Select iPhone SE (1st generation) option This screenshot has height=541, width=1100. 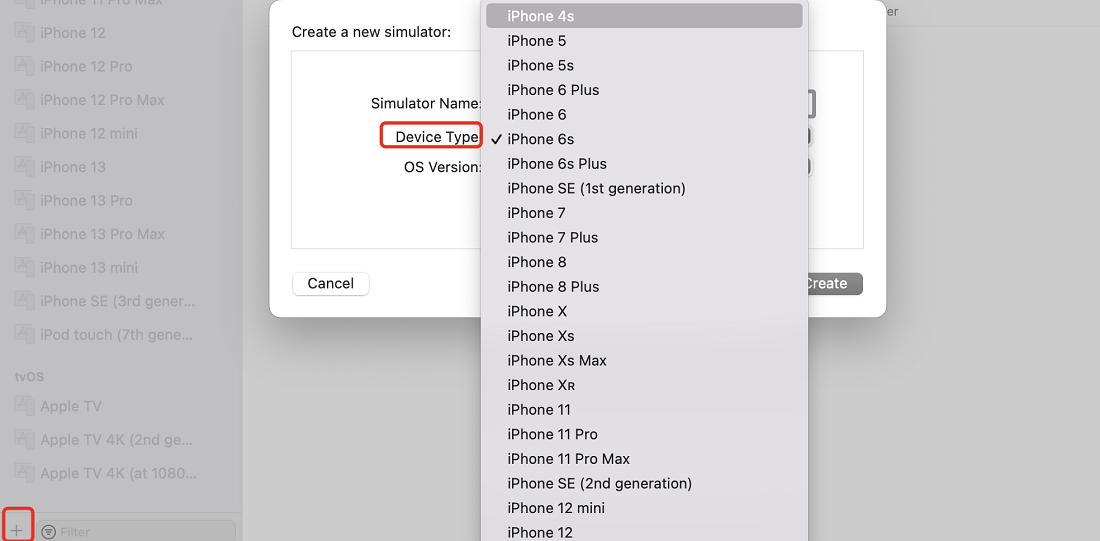click(x=644, y=188)
